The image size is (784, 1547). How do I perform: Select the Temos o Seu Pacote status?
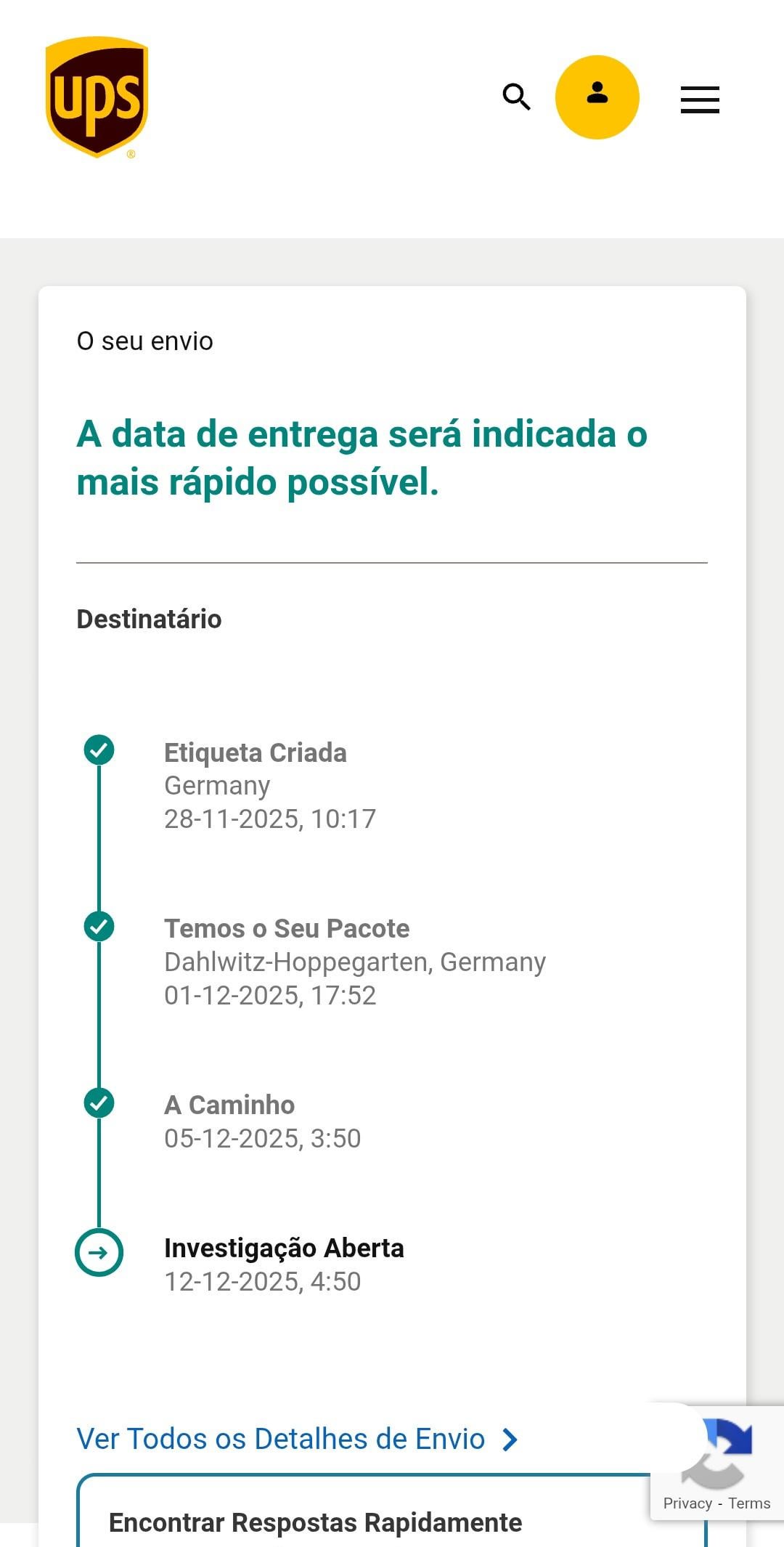pos(287,929)
